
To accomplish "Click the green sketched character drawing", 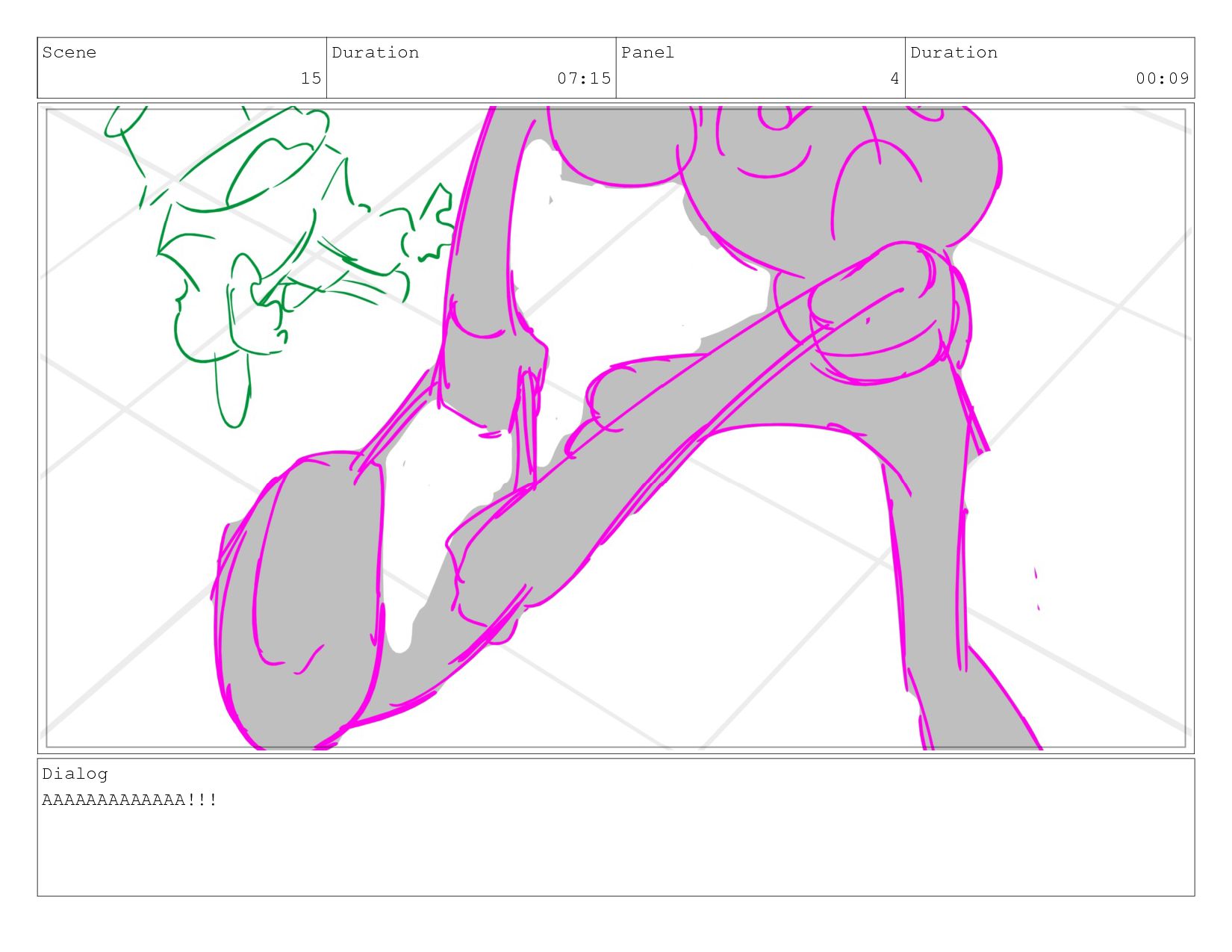I will point(280,265).
